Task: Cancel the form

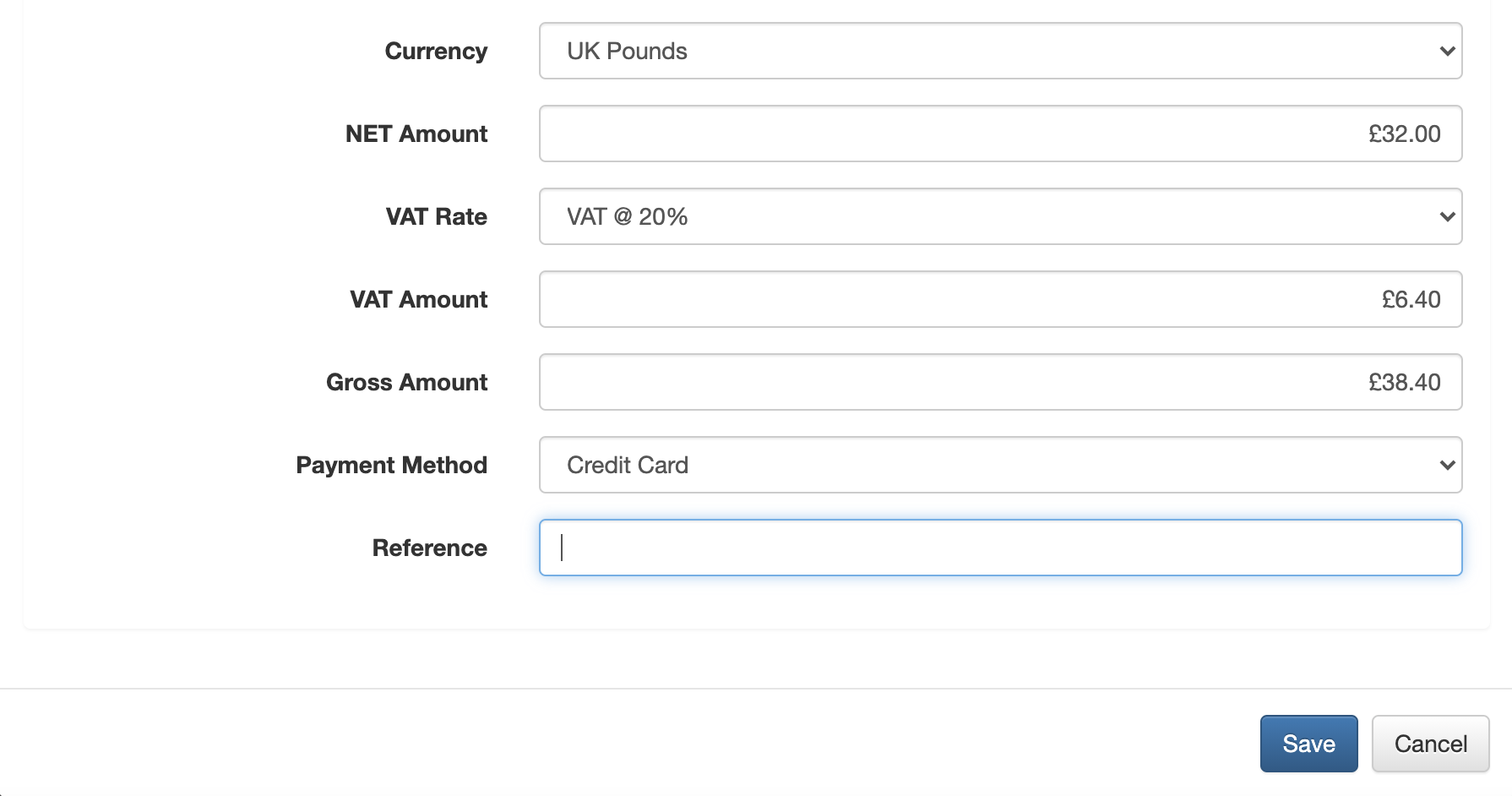Action: pyautogui.click(x=1430, y=744)
